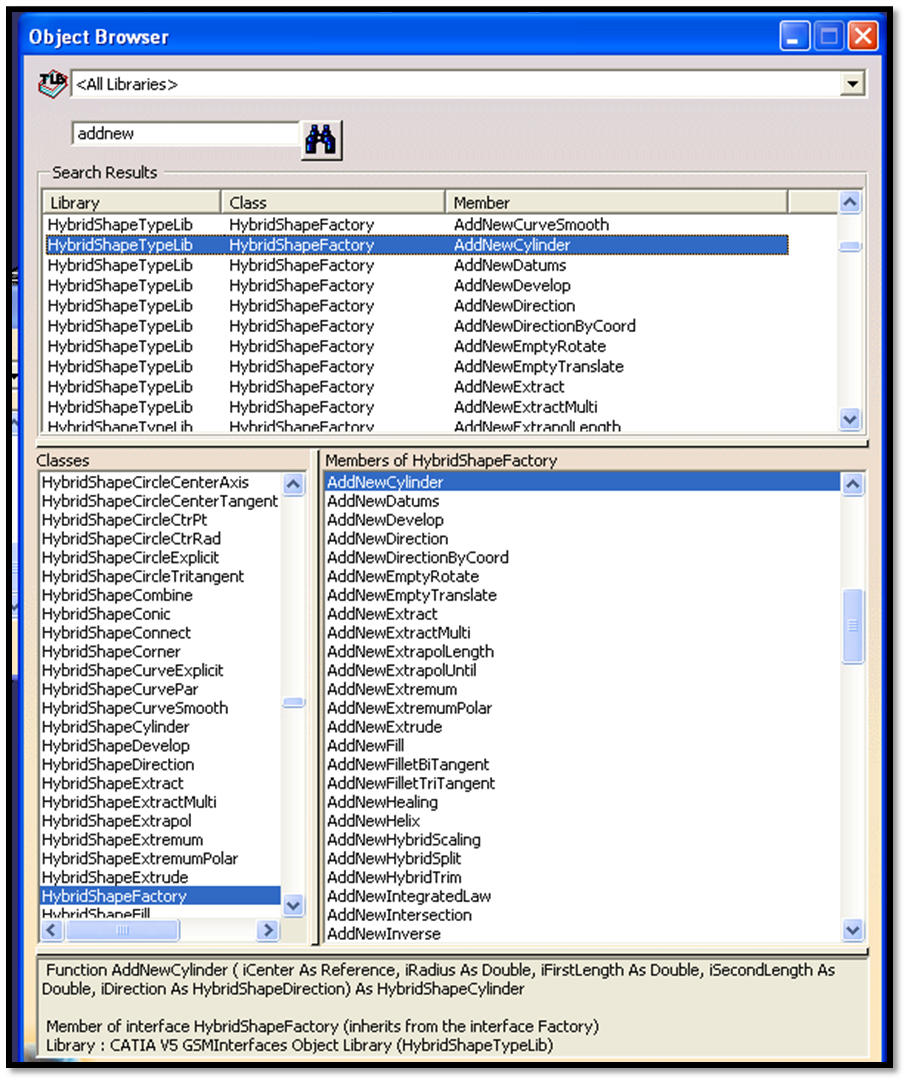Select AddNewCylinder in the Search Results list
907x1082 pixels.
click(x=417, y=245)
